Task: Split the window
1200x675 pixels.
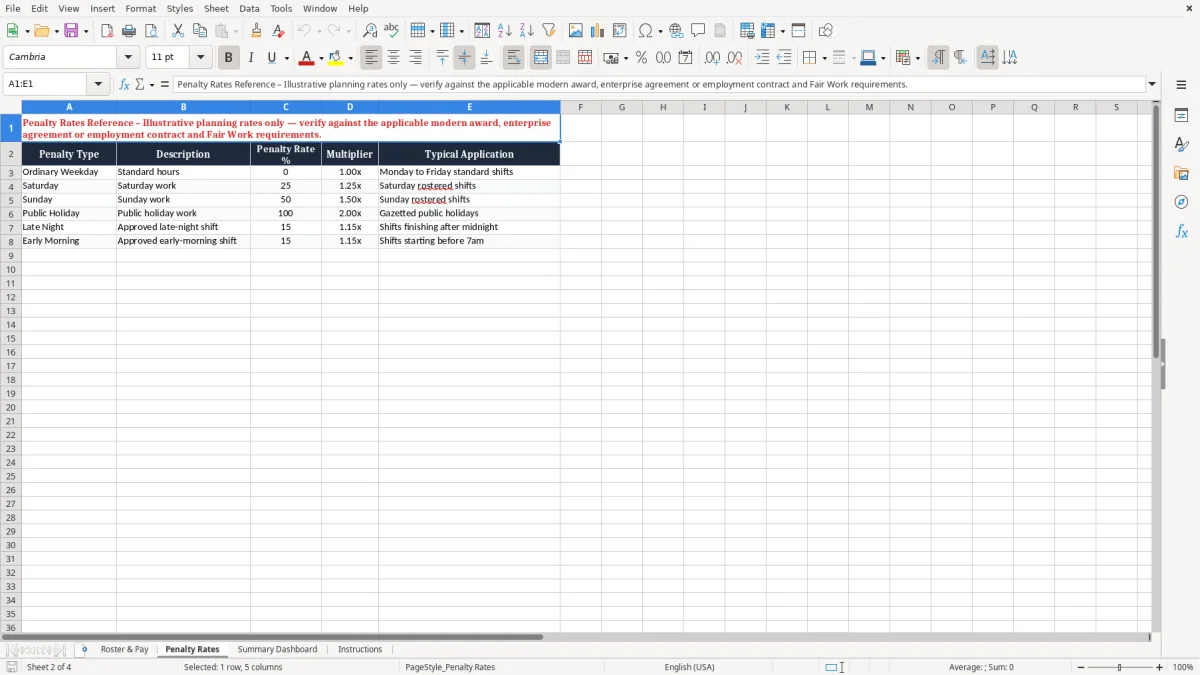Action: [x=798, y=31]
